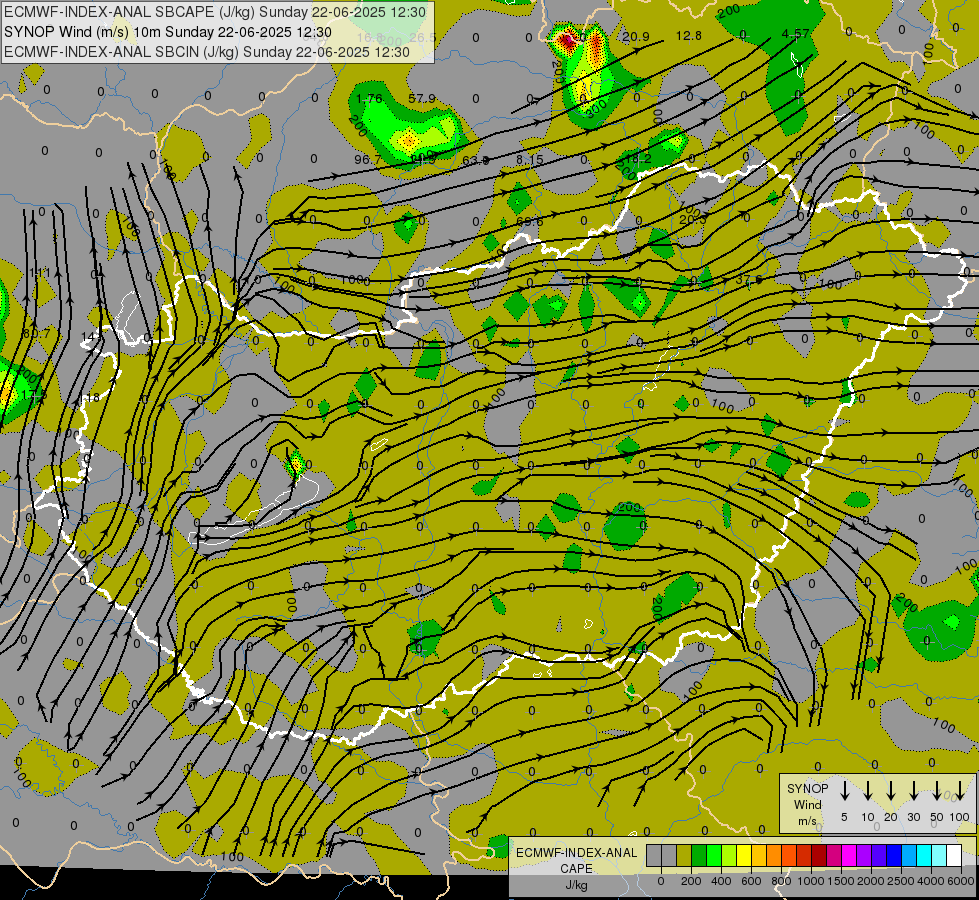This screenshot has width=979, height=900.
Task: Click the 'm/s' unit in wind legend
Action: 807,821
